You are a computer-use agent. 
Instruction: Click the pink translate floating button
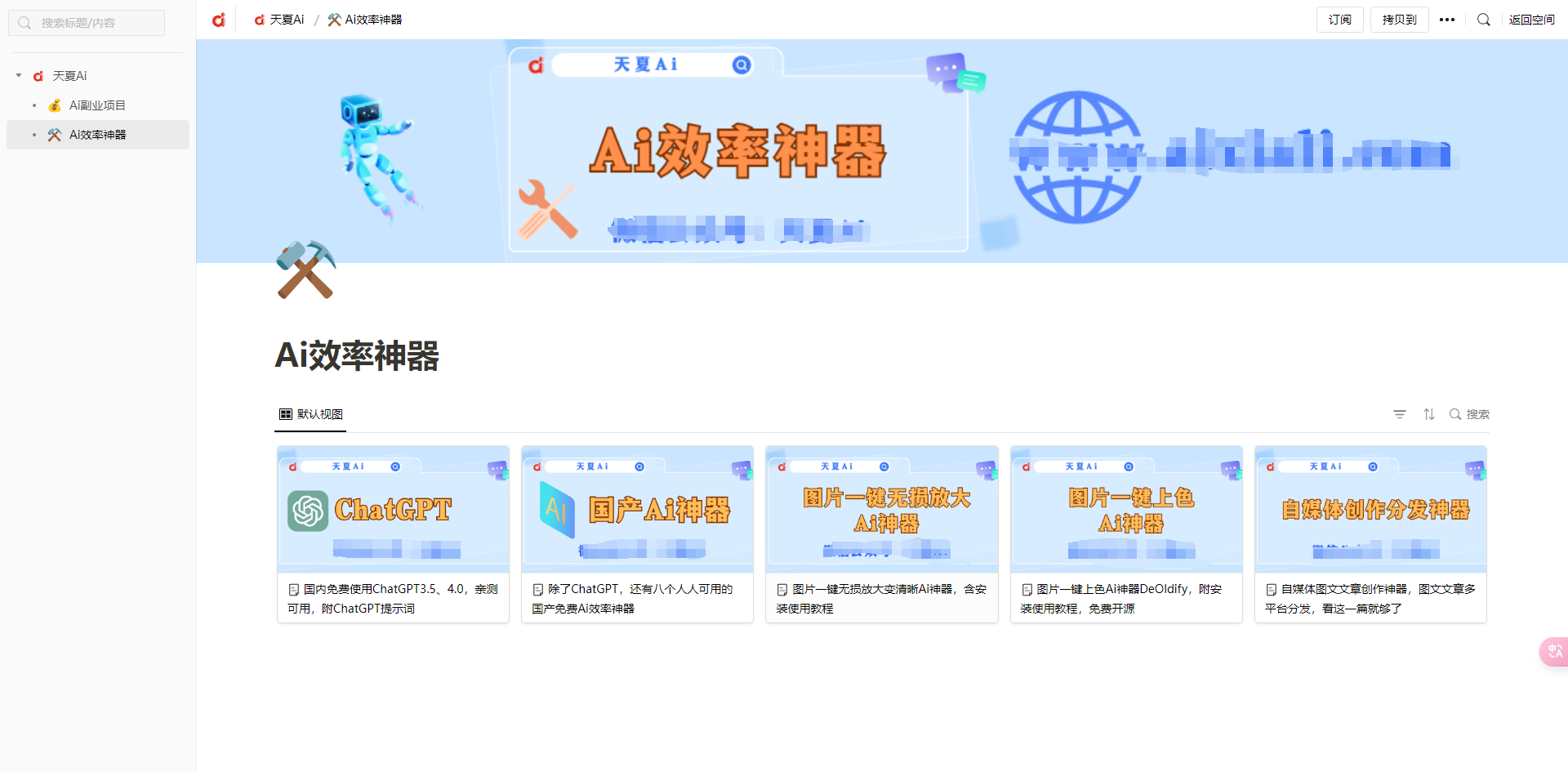1553,651
